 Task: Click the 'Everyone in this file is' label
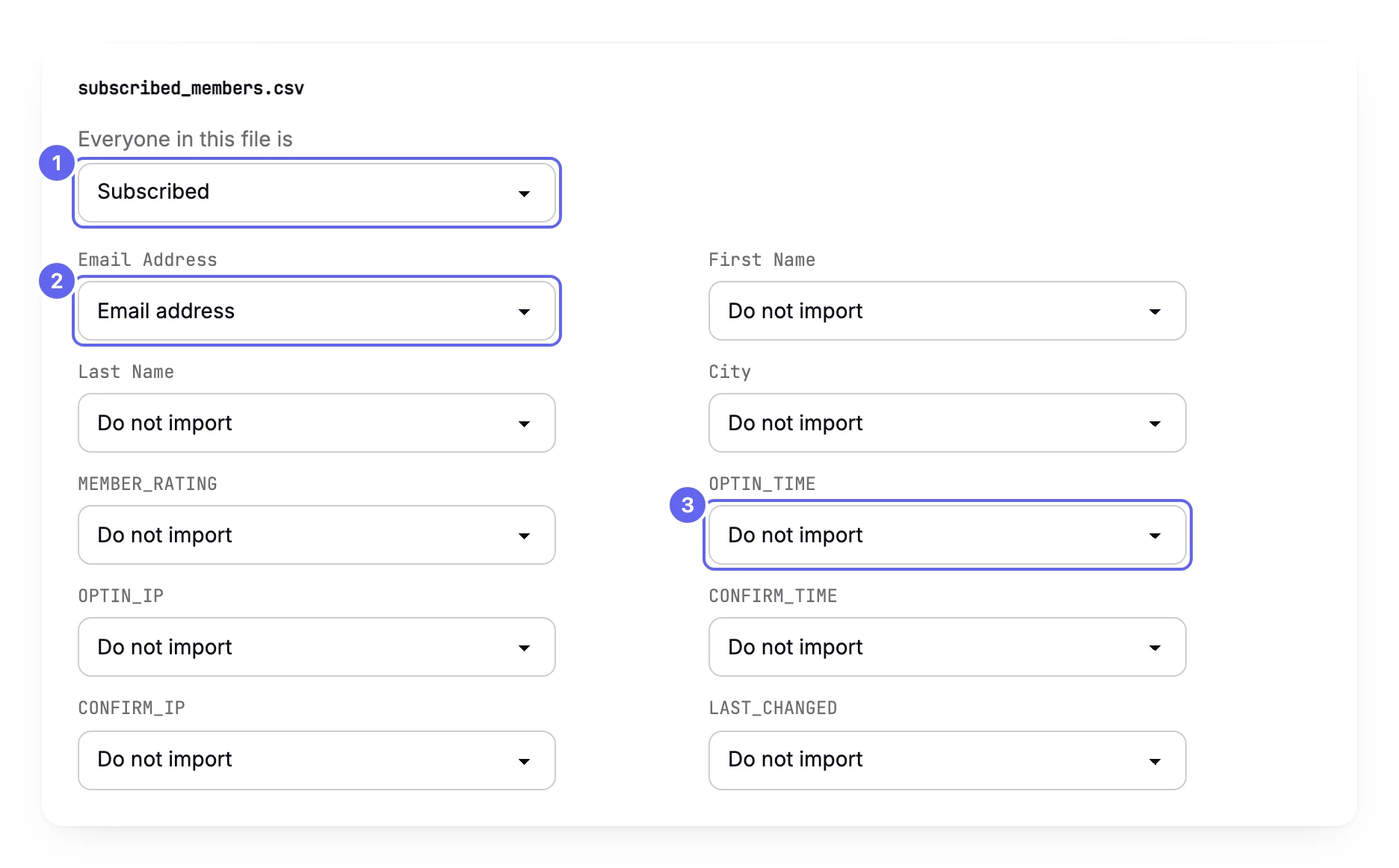tap(185, 139)
